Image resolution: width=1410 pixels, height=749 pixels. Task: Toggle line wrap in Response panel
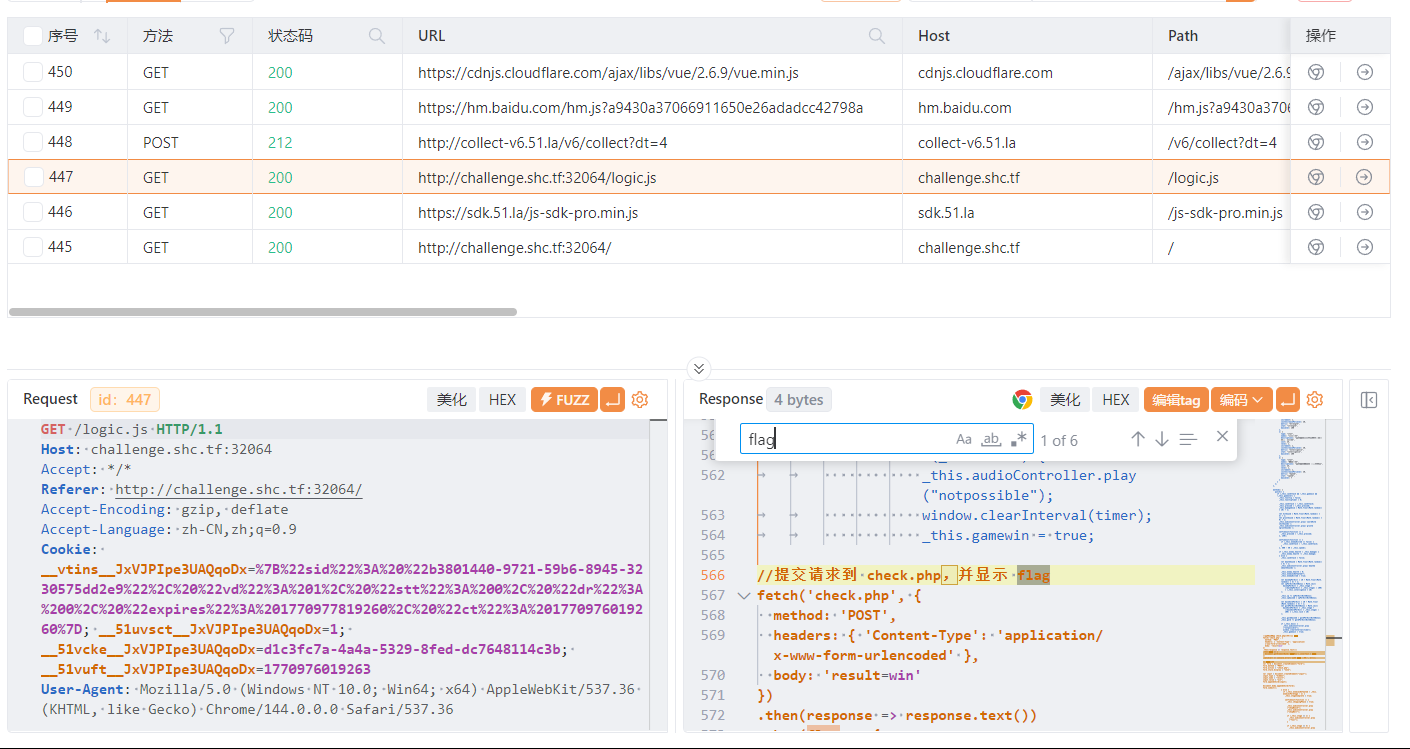coord(1288,400)
